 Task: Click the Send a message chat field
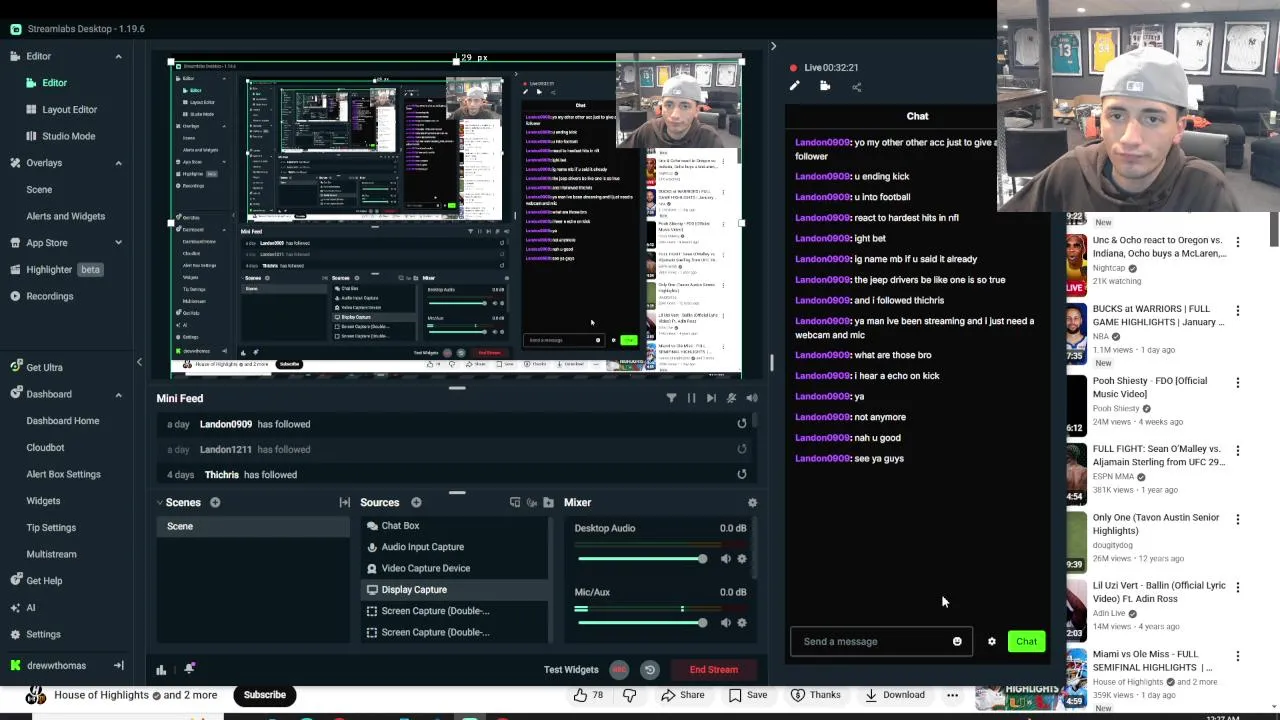[x=880, y=642]
